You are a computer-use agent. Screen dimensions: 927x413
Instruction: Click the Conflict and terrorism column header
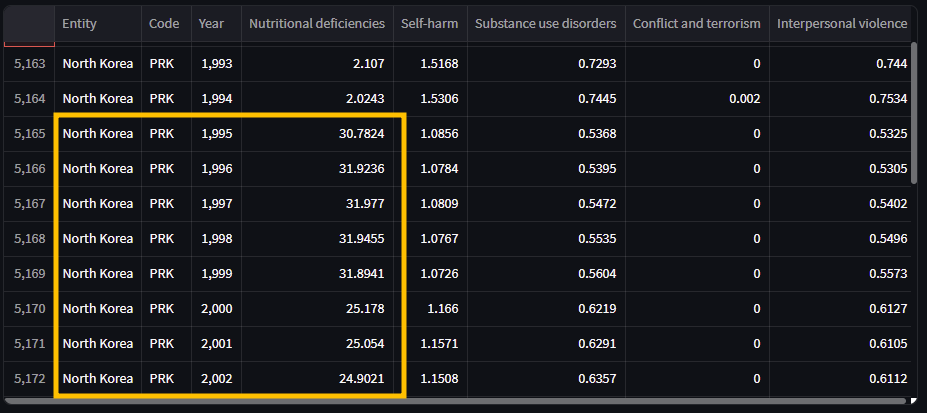(697, 24)
